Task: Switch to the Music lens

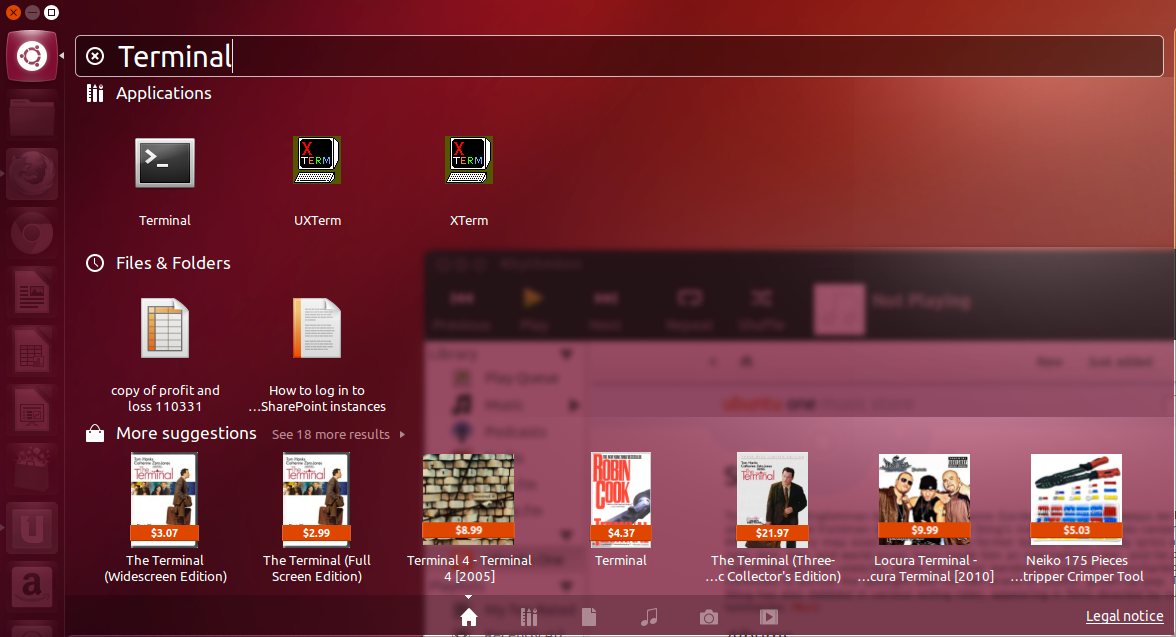Action: [649, 617]
